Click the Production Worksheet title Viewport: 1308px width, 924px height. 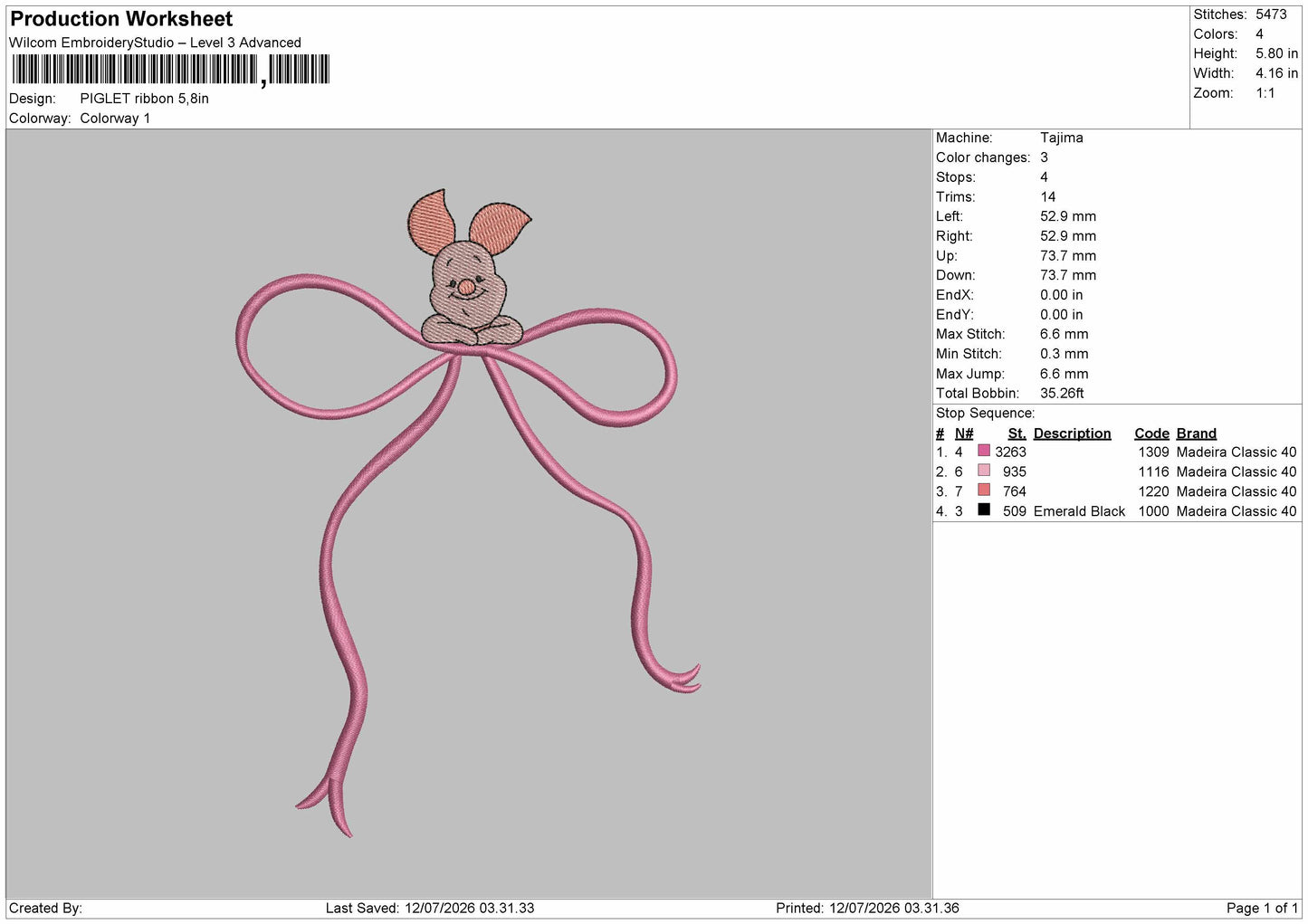(121, 19)
